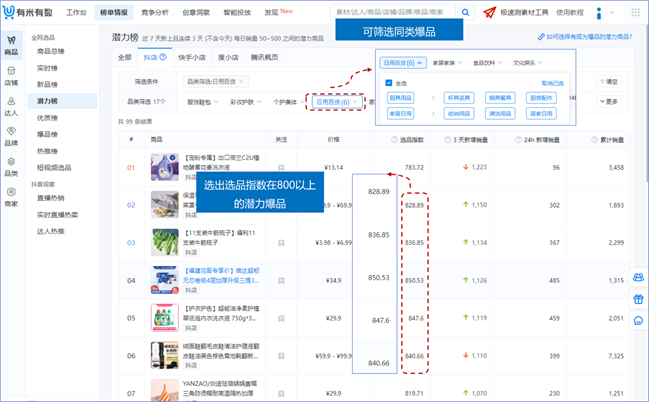Switch to the 度小店 tab
This screenshot has height=402, width=649.
(x=228, y=58)
